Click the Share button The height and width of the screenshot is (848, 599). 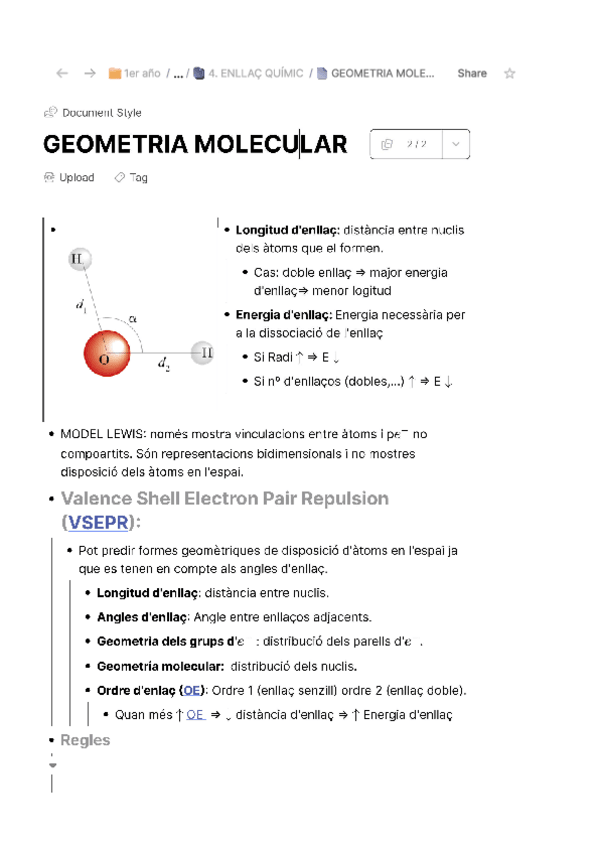(471, 73)
